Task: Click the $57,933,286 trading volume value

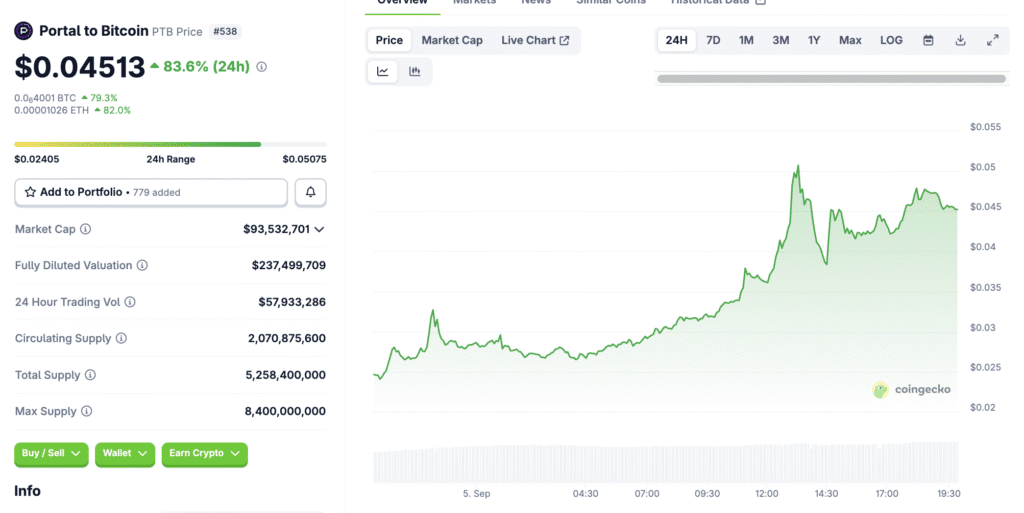Action: coord(292,302)
